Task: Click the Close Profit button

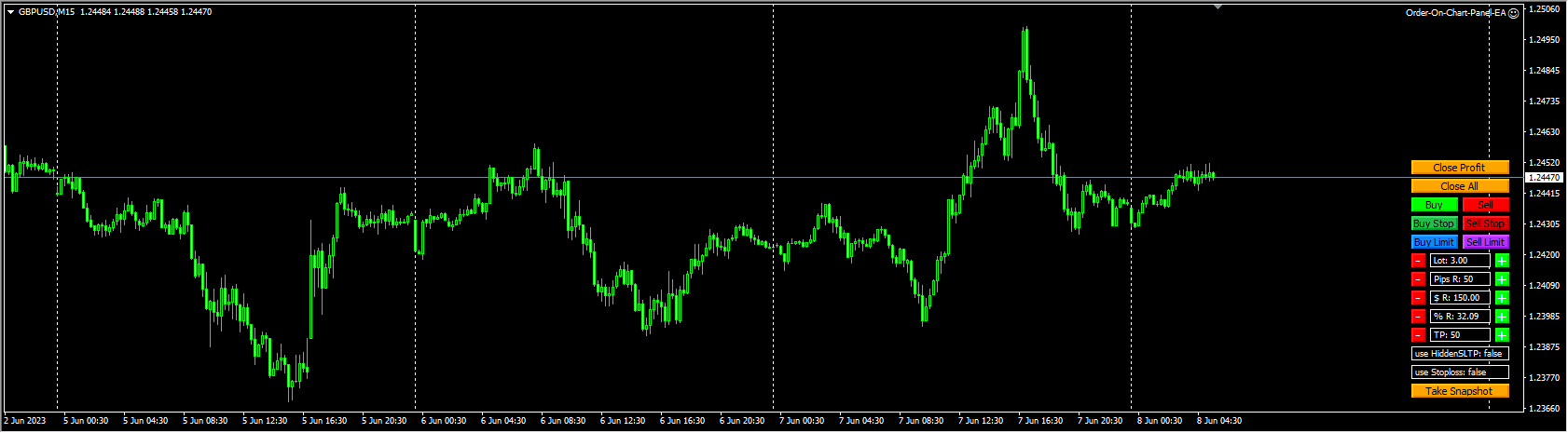Action: [1460, 168]
